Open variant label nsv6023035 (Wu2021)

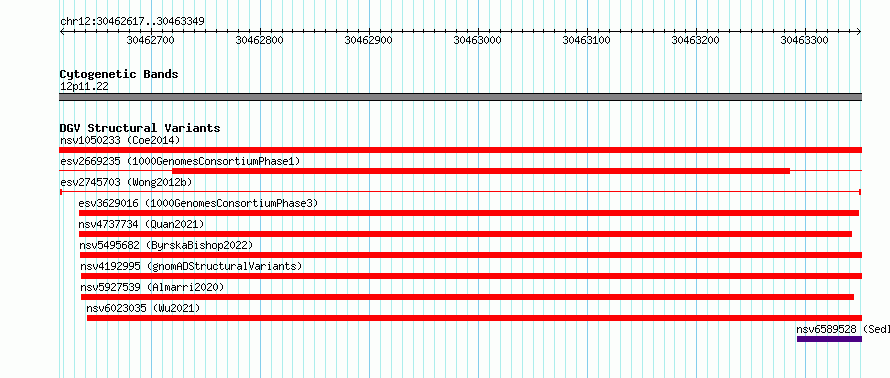(143, 308)
